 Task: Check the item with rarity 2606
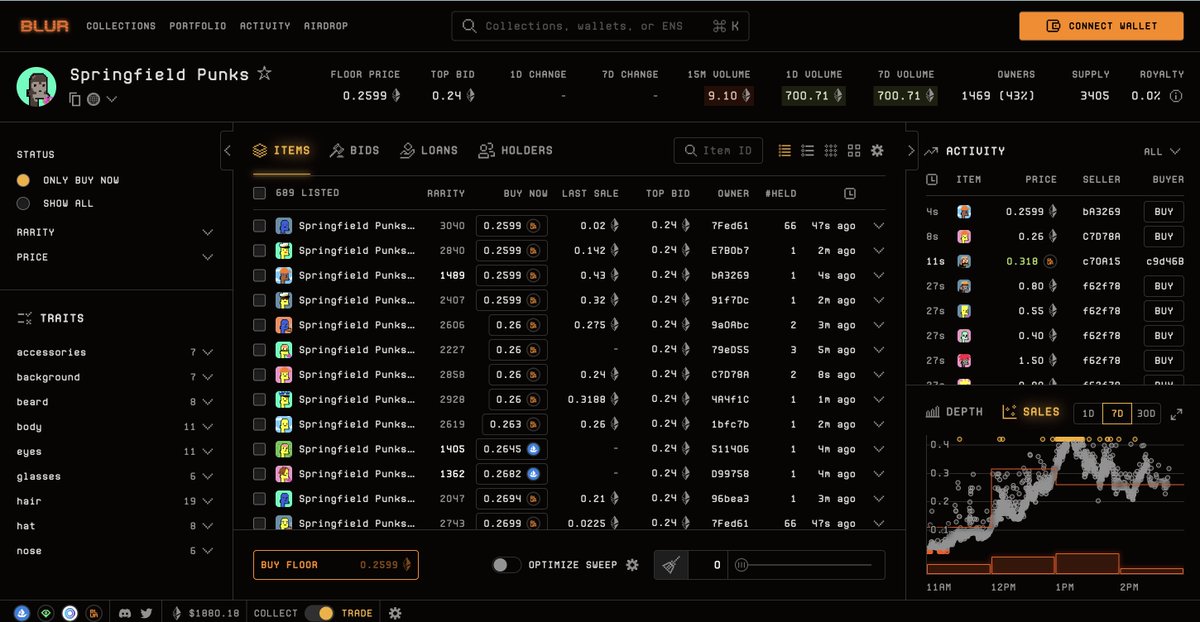260,325
